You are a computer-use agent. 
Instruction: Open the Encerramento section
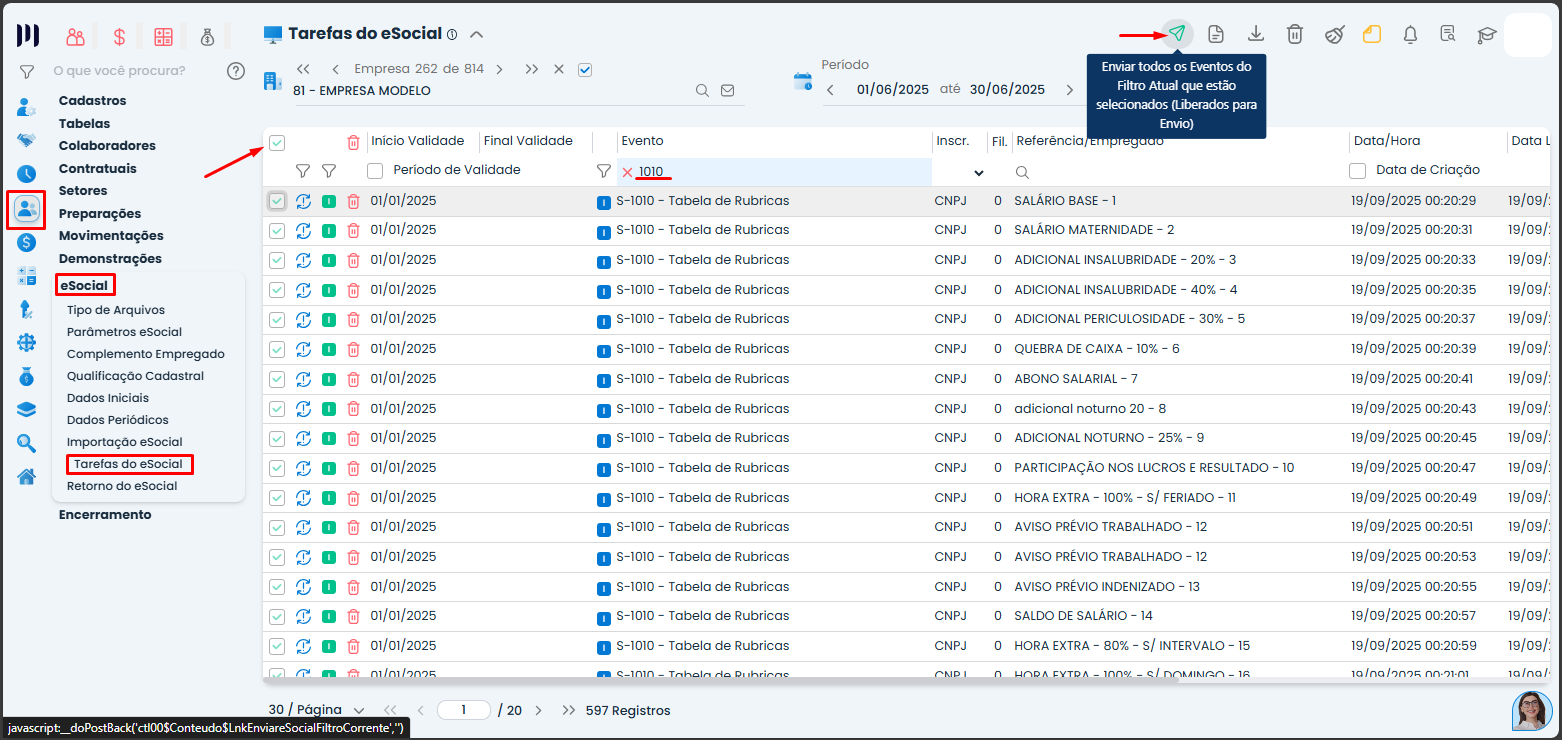coord(105,514)
